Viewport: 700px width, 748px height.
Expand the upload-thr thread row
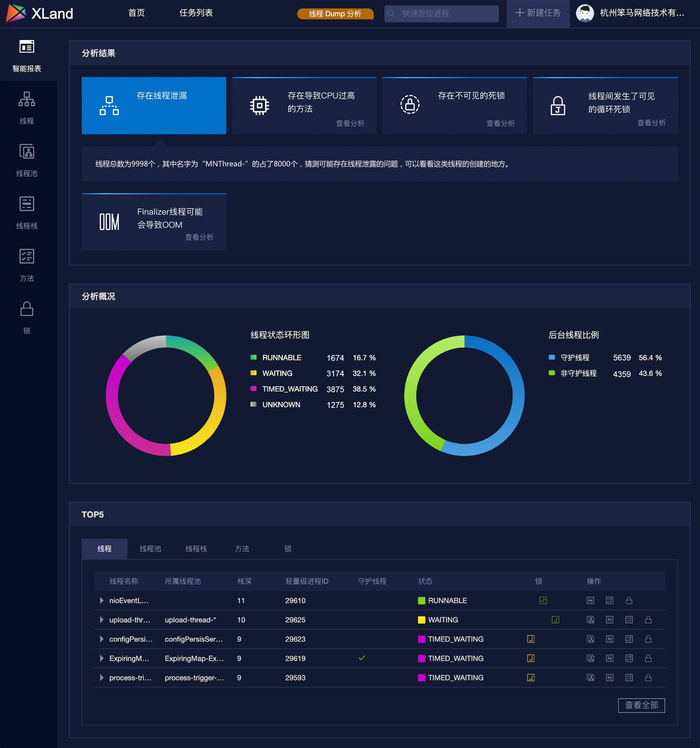(x=101, y=620)
